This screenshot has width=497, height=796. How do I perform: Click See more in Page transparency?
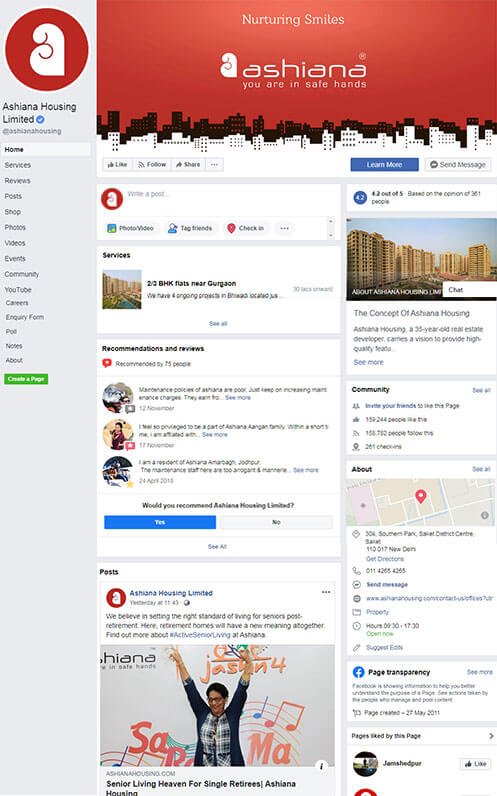479,672
